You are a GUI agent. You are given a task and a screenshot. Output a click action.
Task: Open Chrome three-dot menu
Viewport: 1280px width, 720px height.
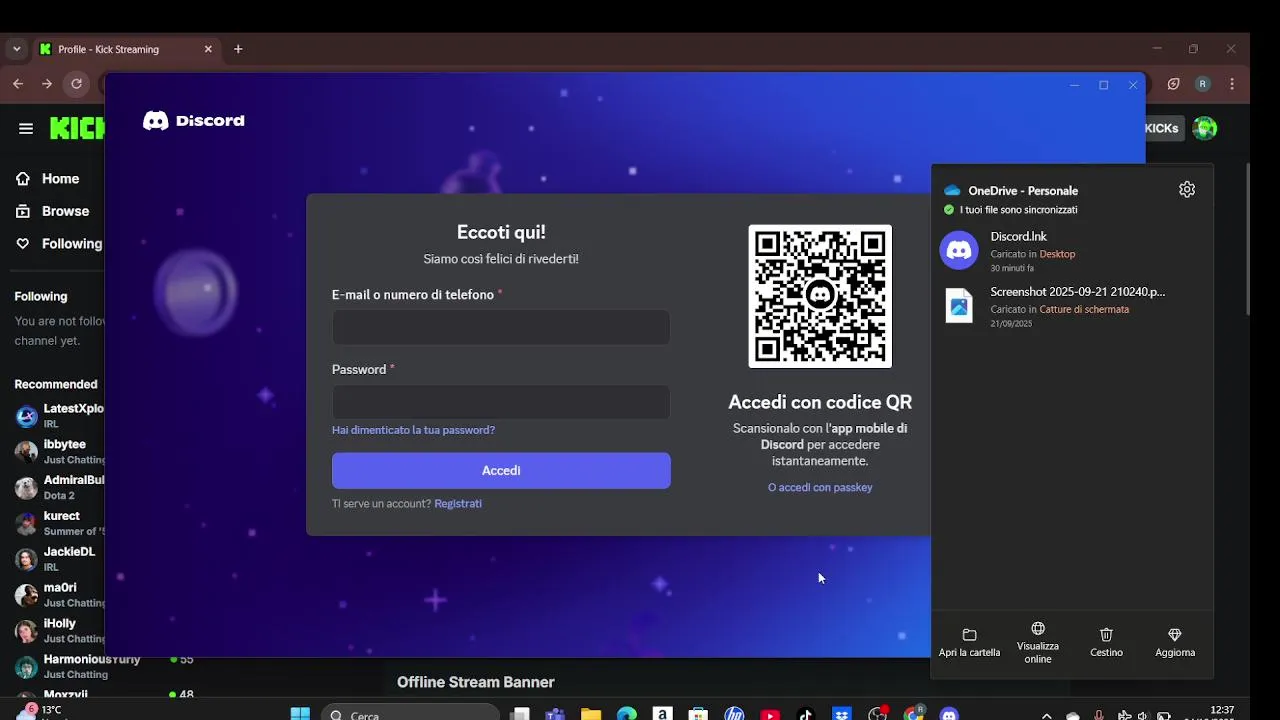pyautogui.click(x=1232, y=84)
